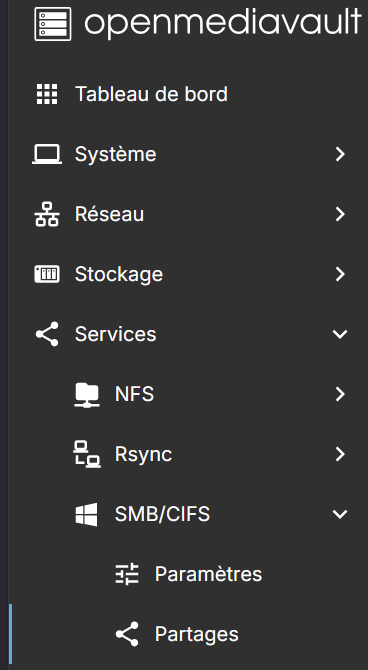
Task: Click the Stockage drive icon
Action: click(x=47, y=274)
